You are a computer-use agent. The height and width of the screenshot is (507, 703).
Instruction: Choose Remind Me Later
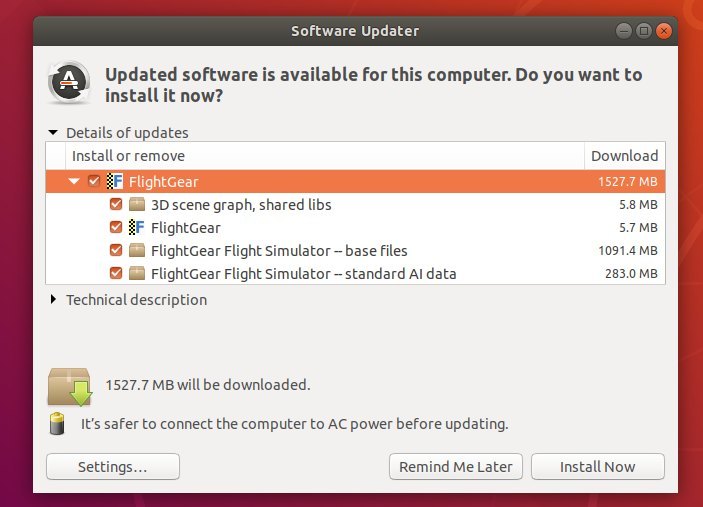(x=456, y=467)
